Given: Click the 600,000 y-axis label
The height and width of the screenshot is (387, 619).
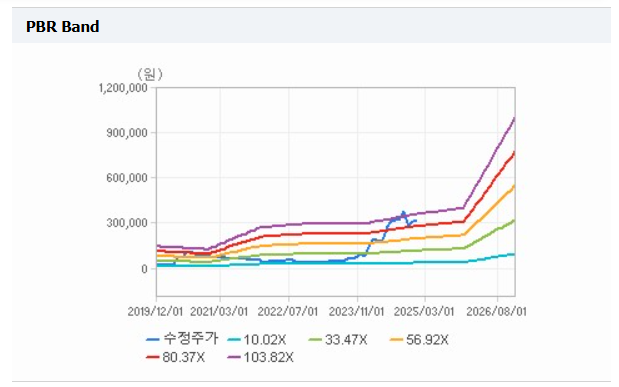Looking at the screenshot, I should 127,178.
